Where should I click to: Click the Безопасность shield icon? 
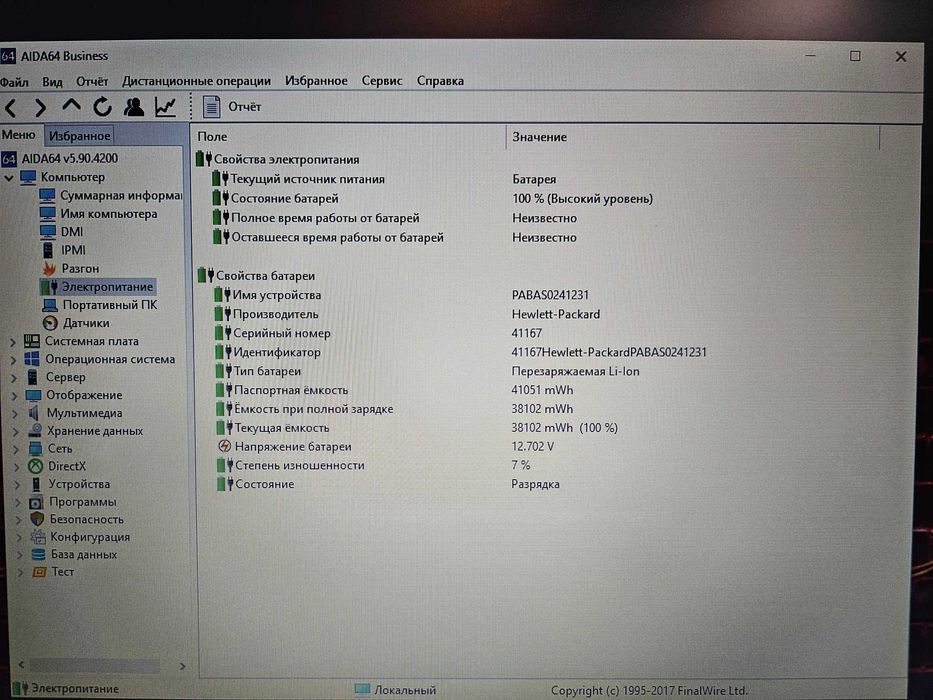pos(37,519)
